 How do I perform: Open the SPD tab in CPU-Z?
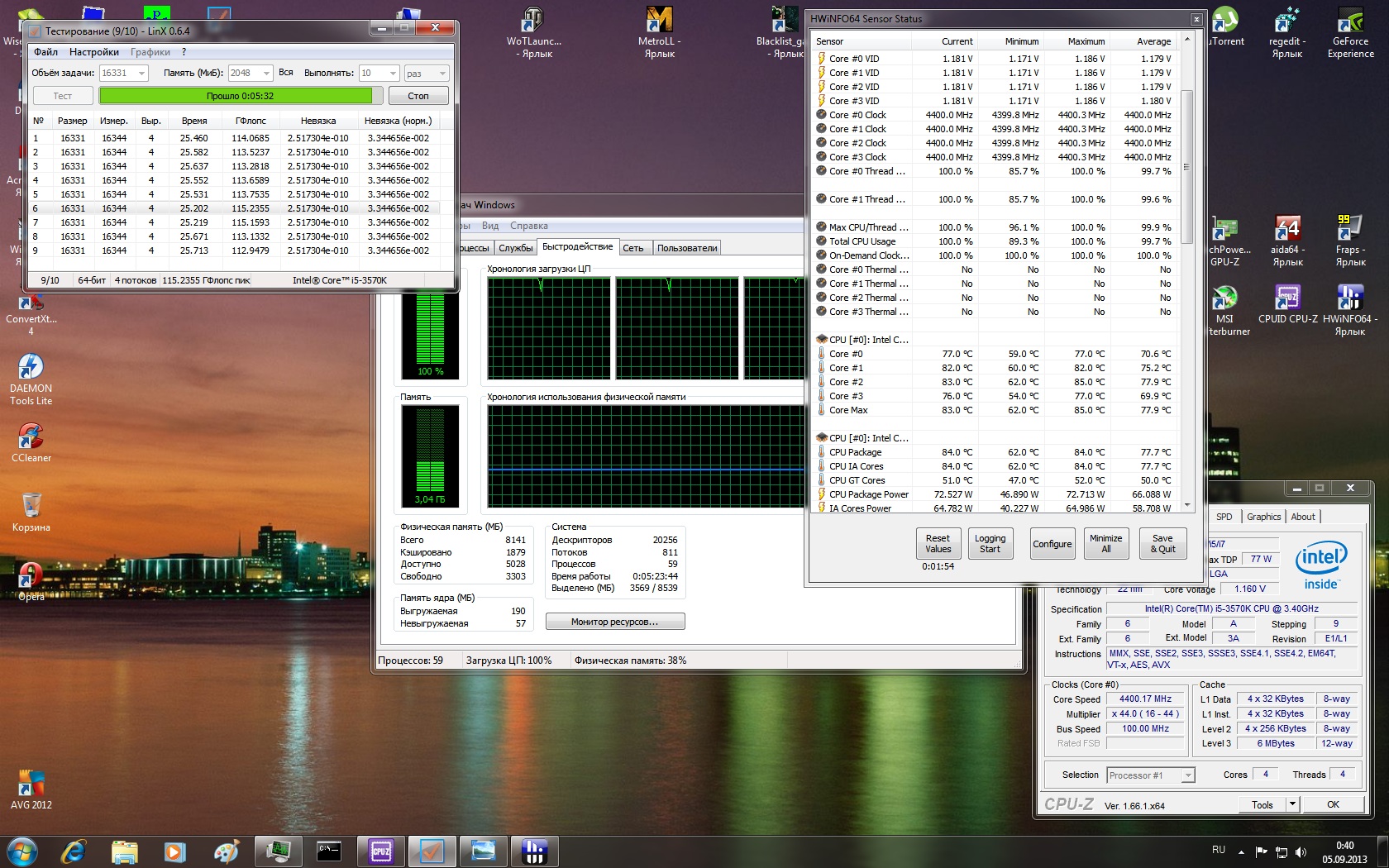pyautogui.click(x=1224, y=517)
